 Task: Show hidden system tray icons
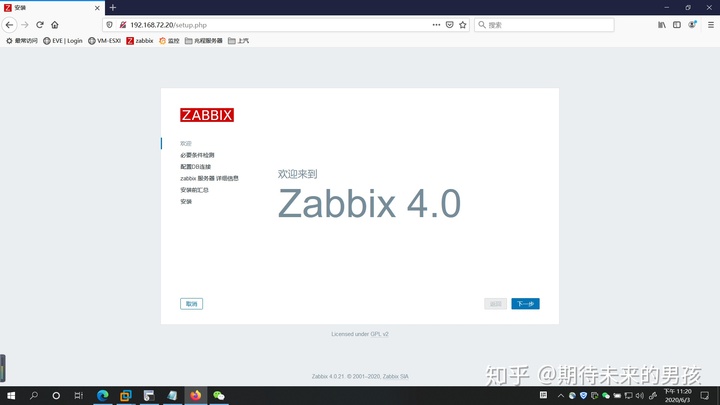coord(561,395)
